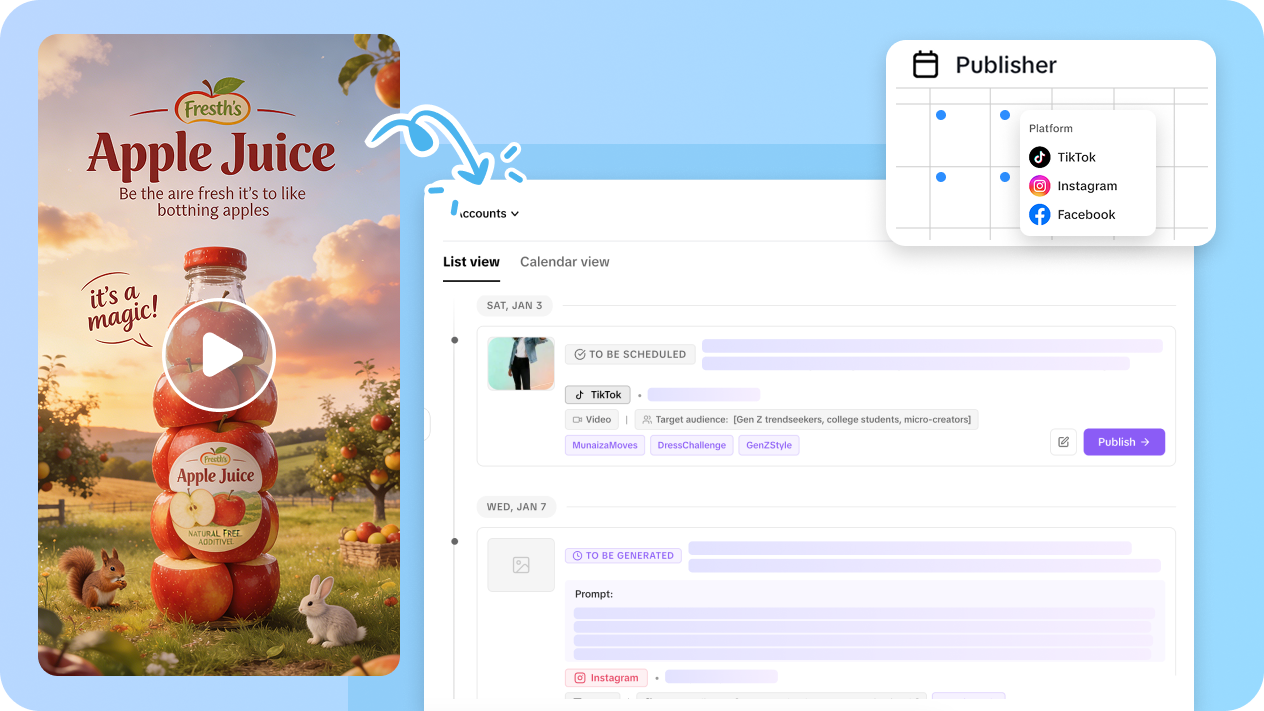Click the Video type tag

coord(592,420)
